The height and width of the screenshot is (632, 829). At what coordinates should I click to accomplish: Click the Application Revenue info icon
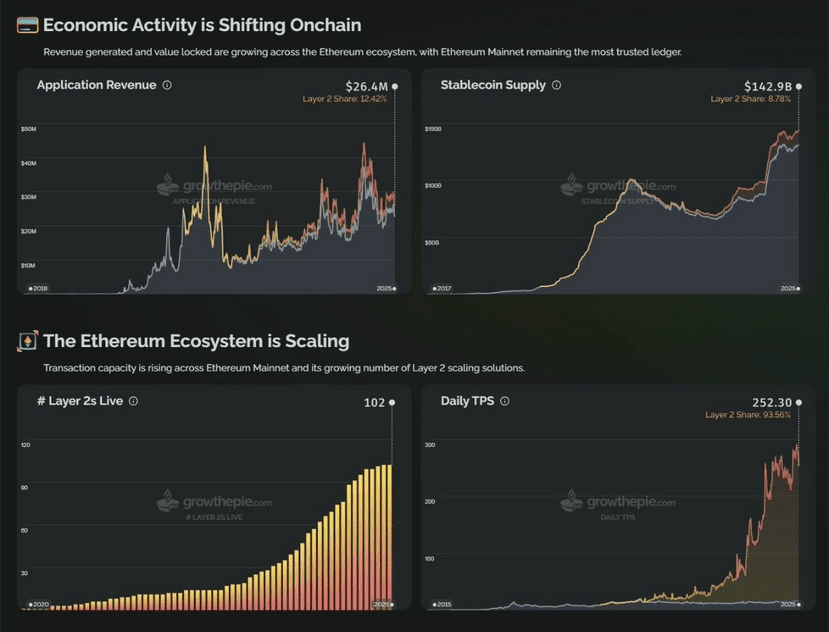pyautogui.click(x=167, y=85)
